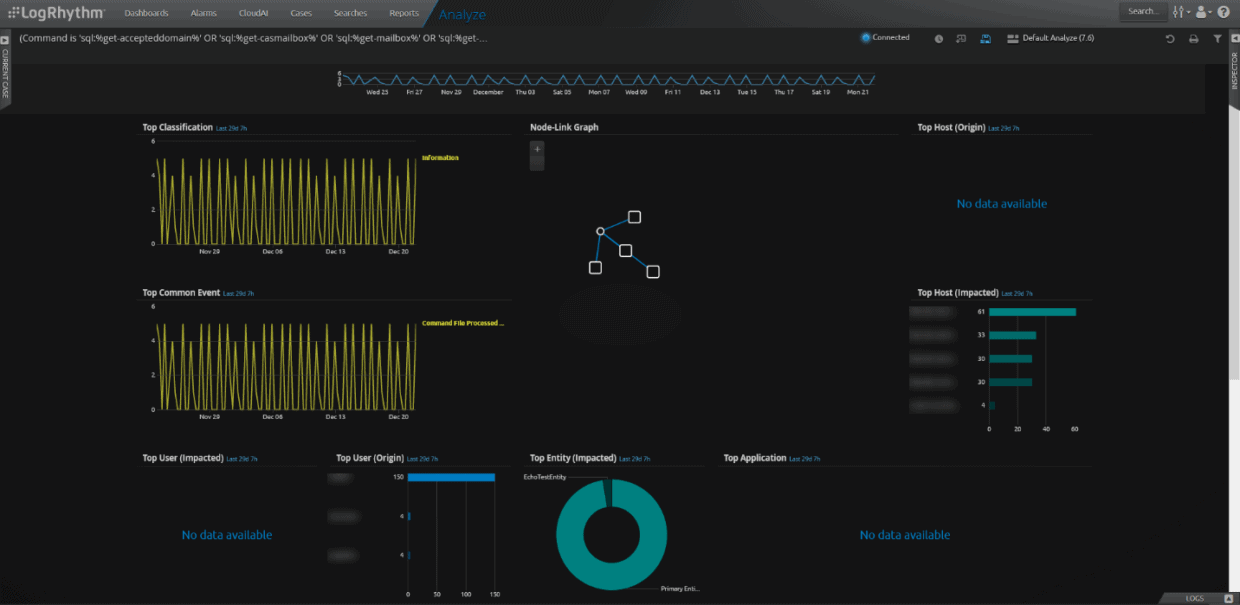Open the Default: Analyze (7.6) layout dropdown
Viewport: 1240px width, 605px height.
pyautogui.click(x=1050, y=37)
